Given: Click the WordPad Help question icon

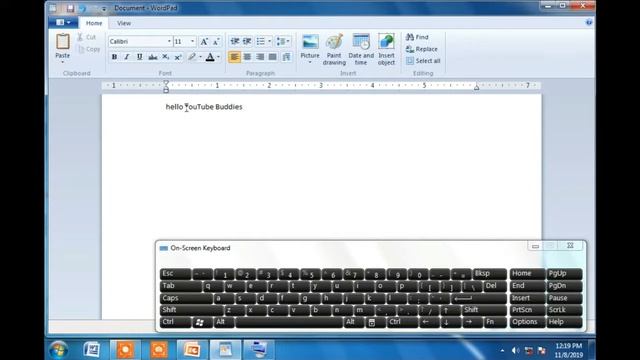Looking at the screenshot, I should (x=589, y=22).
